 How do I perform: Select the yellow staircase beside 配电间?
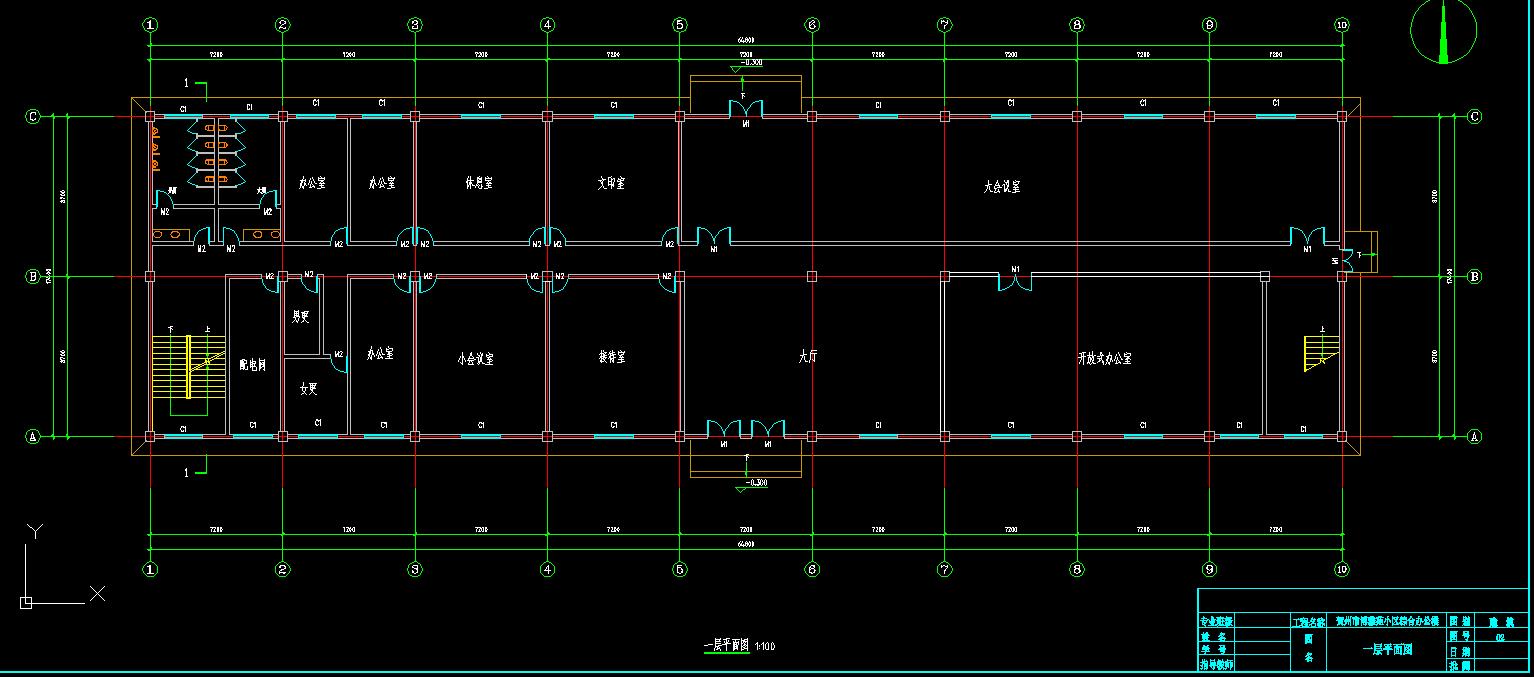coord(187,367)
